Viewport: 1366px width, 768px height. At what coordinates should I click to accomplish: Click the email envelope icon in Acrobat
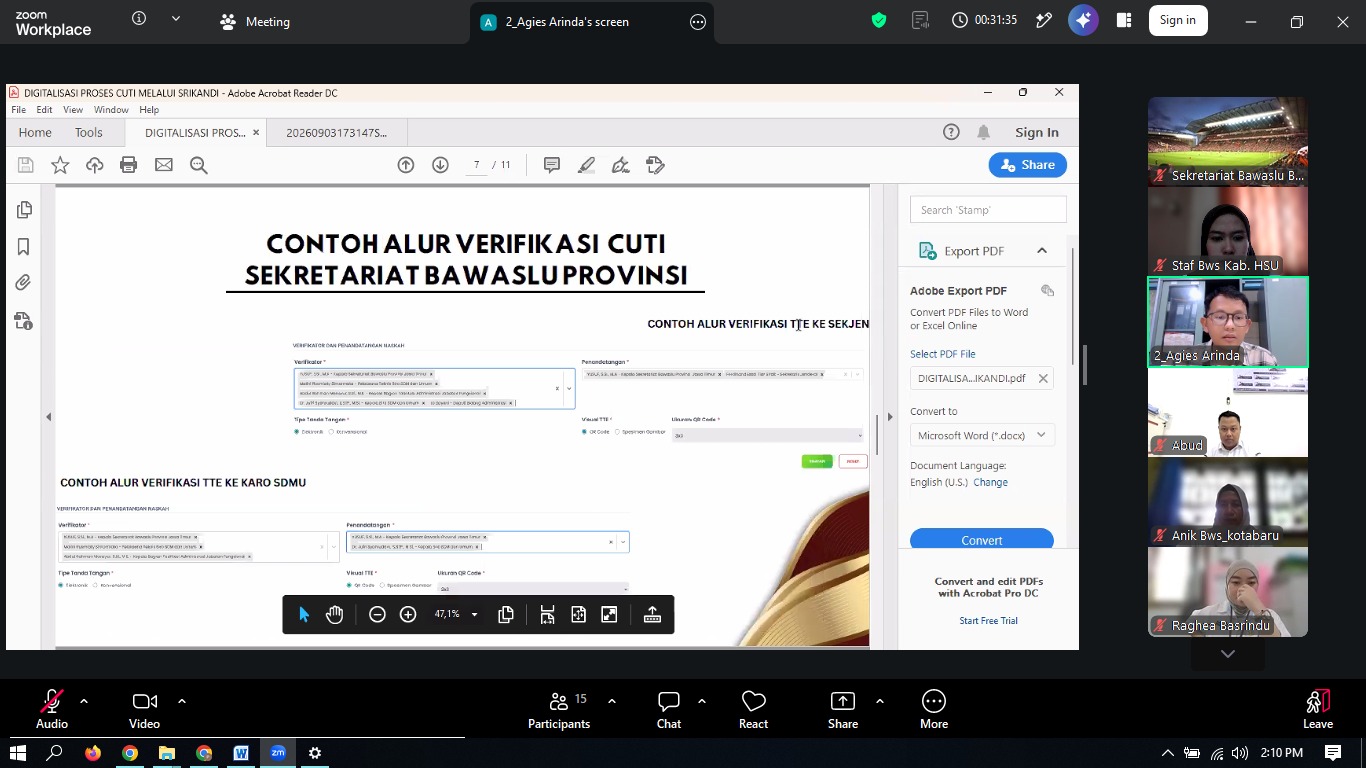coord(164,165)
